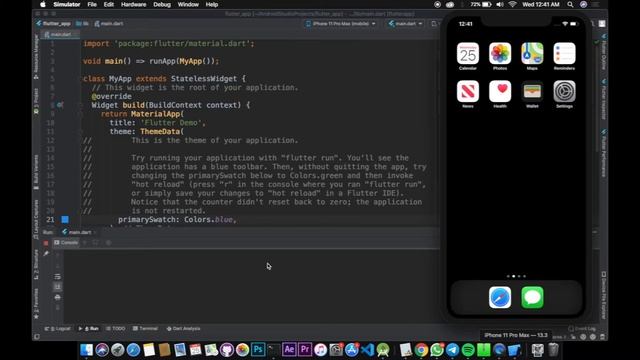Open the Simulator menu in the menu bar

(67, 4)
